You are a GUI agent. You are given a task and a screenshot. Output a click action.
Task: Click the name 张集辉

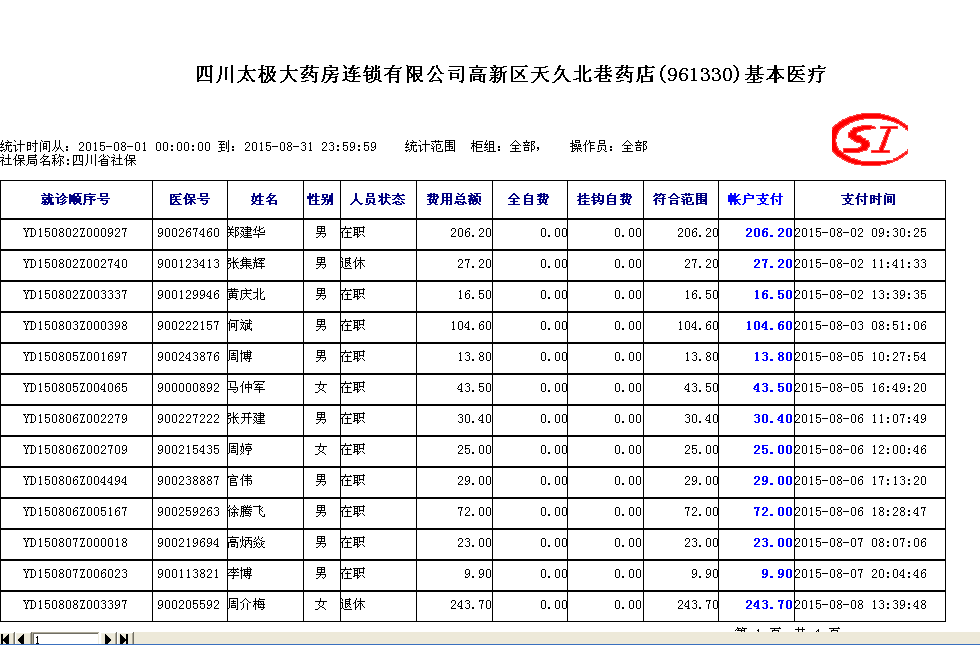click(x=247, y=264)
